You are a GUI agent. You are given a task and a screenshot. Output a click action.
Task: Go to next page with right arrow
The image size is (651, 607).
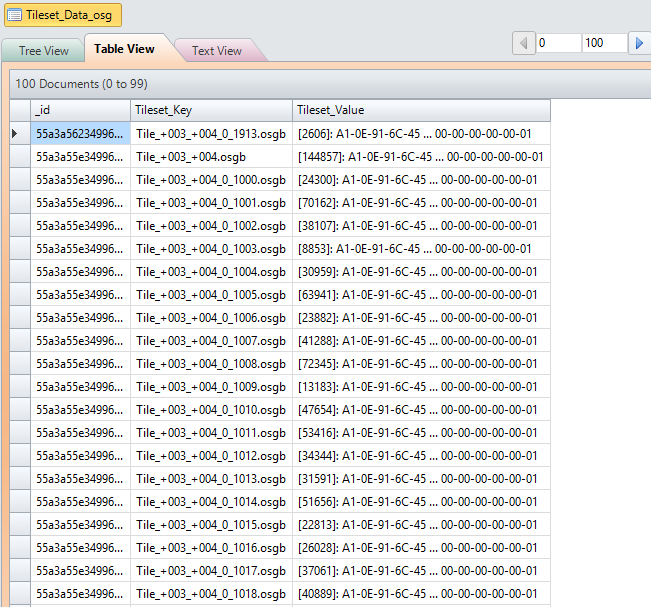(639, 43)
